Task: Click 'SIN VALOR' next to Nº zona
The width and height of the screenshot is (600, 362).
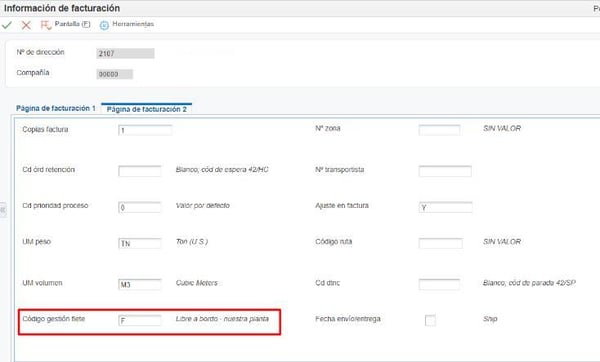Action: click(x=502, y=128)
